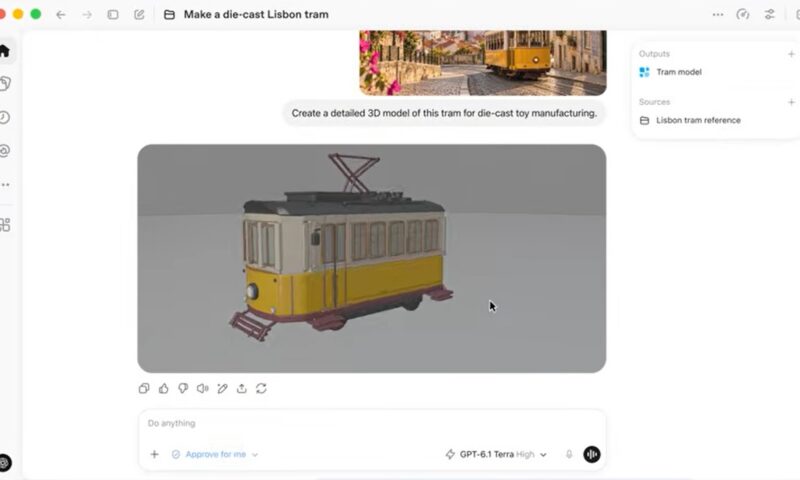Screen dimensions: 800x480
Task: Open the Lisbon tram street photo
Action: [x=483, y=62]
